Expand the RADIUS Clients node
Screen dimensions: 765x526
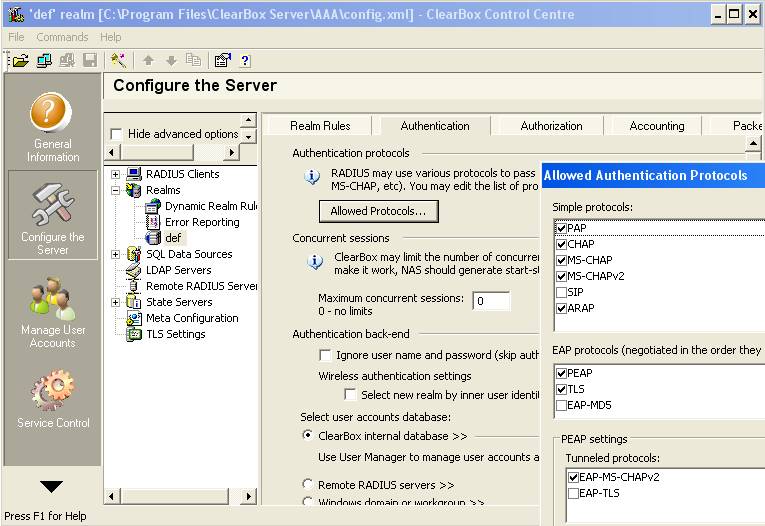point(115,174)
